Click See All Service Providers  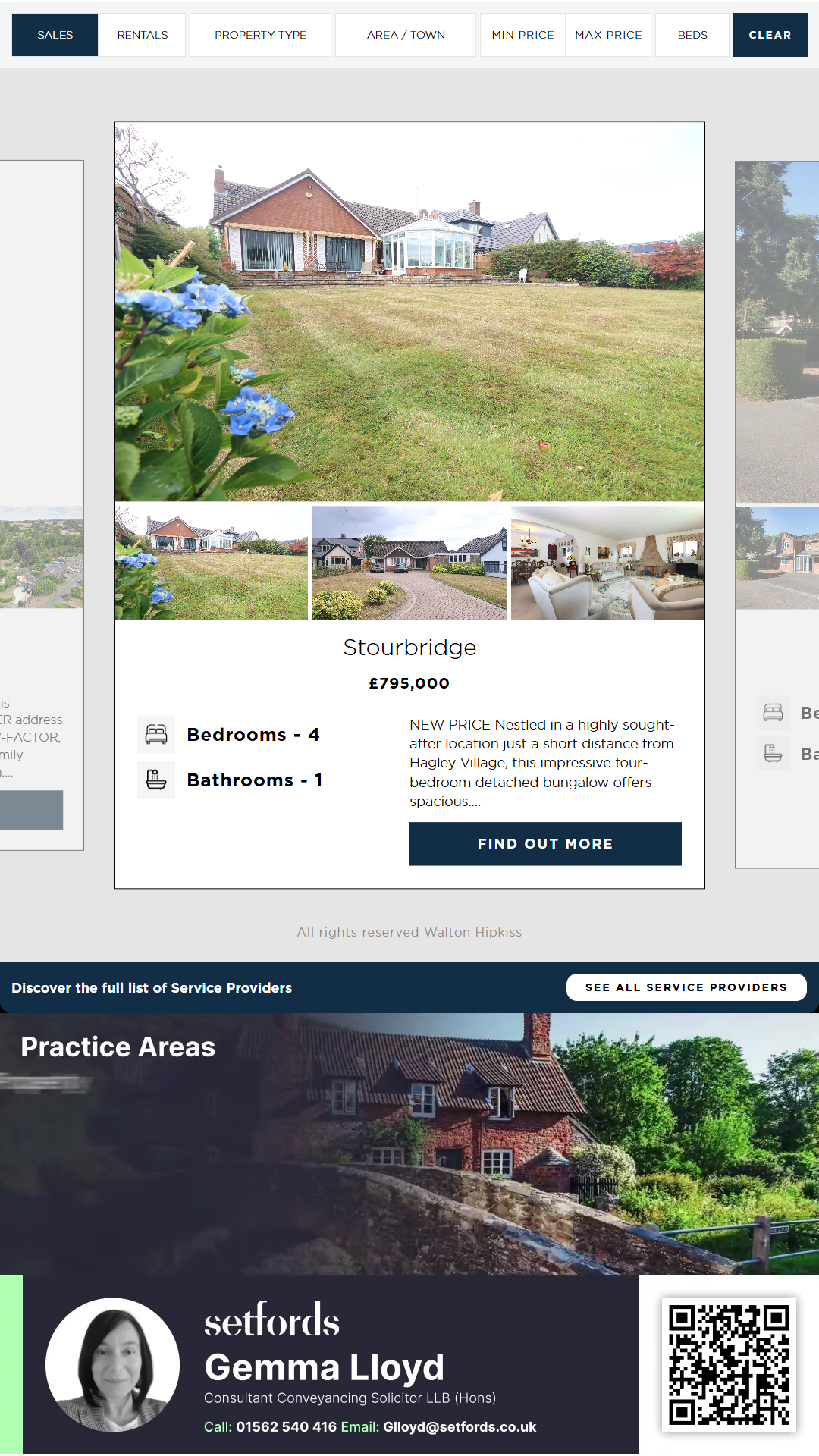686,987
